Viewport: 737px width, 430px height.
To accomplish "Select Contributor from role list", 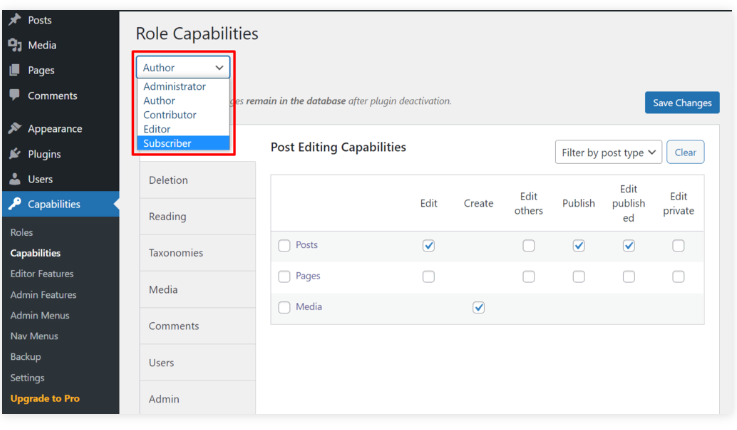I will [183, 115].
